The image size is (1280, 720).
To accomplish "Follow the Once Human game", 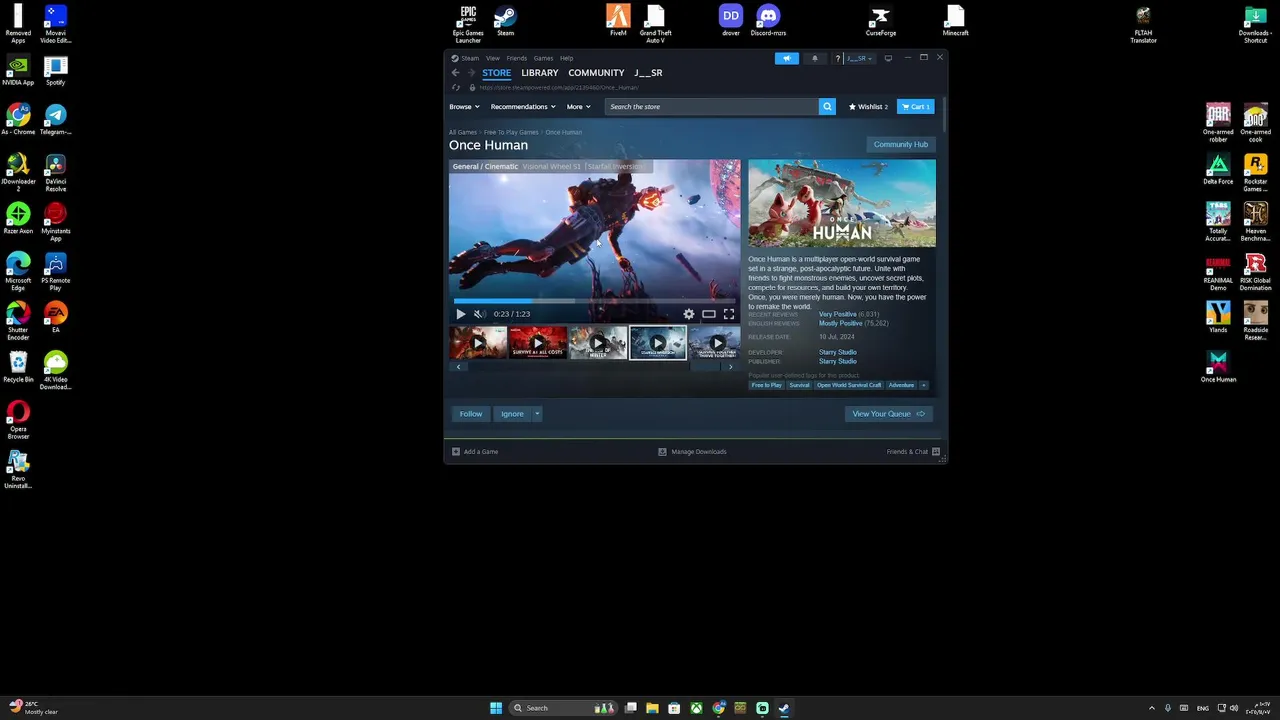I will tap(470, 414).
